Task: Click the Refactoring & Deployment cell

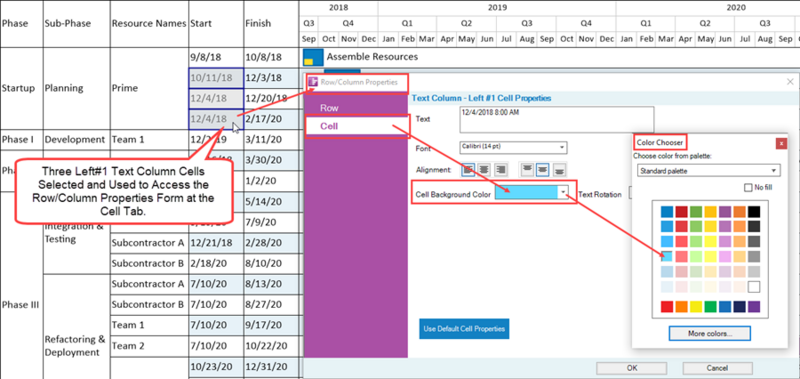Action: pos(77,345)
